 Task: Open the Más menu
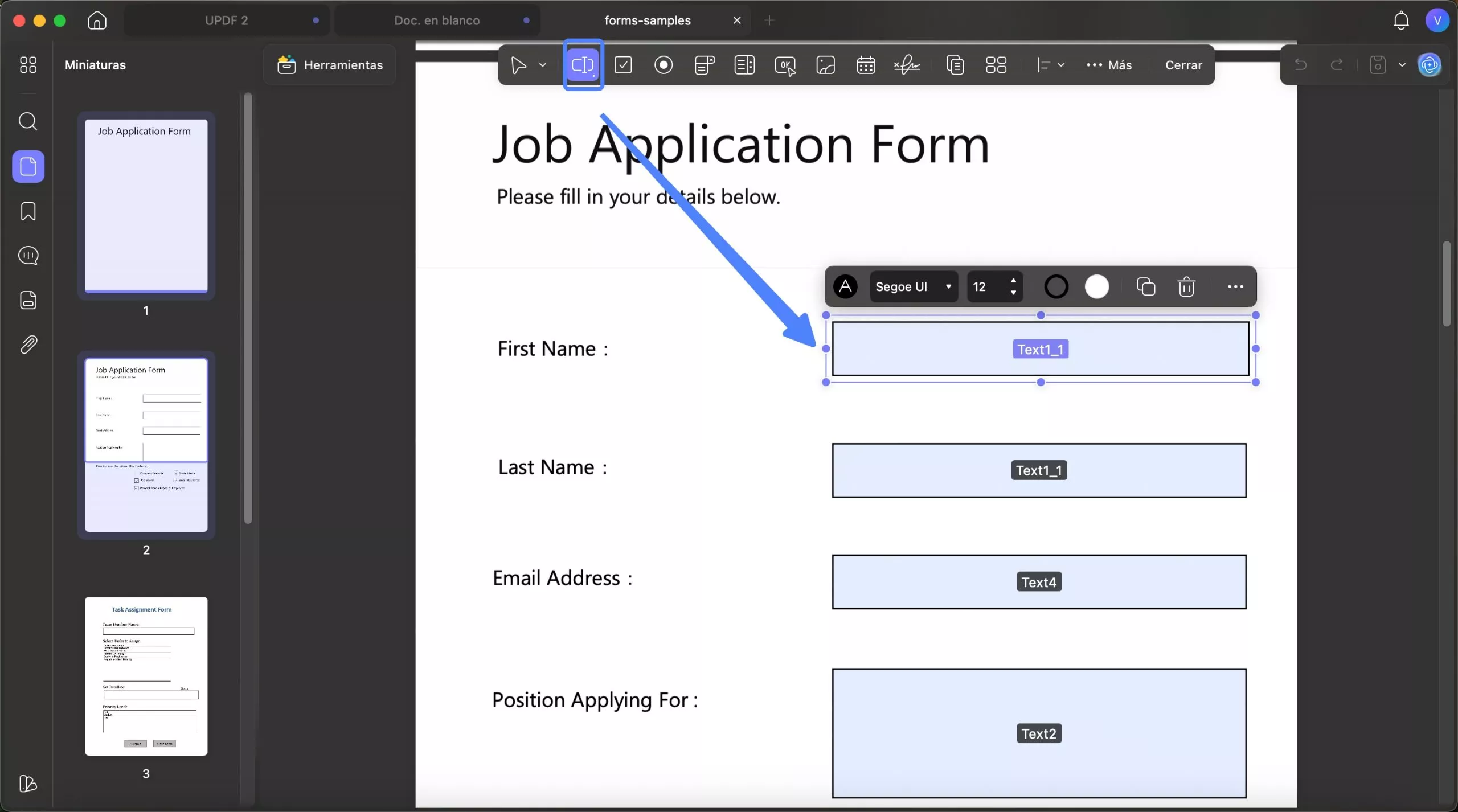coord(1109,65)
